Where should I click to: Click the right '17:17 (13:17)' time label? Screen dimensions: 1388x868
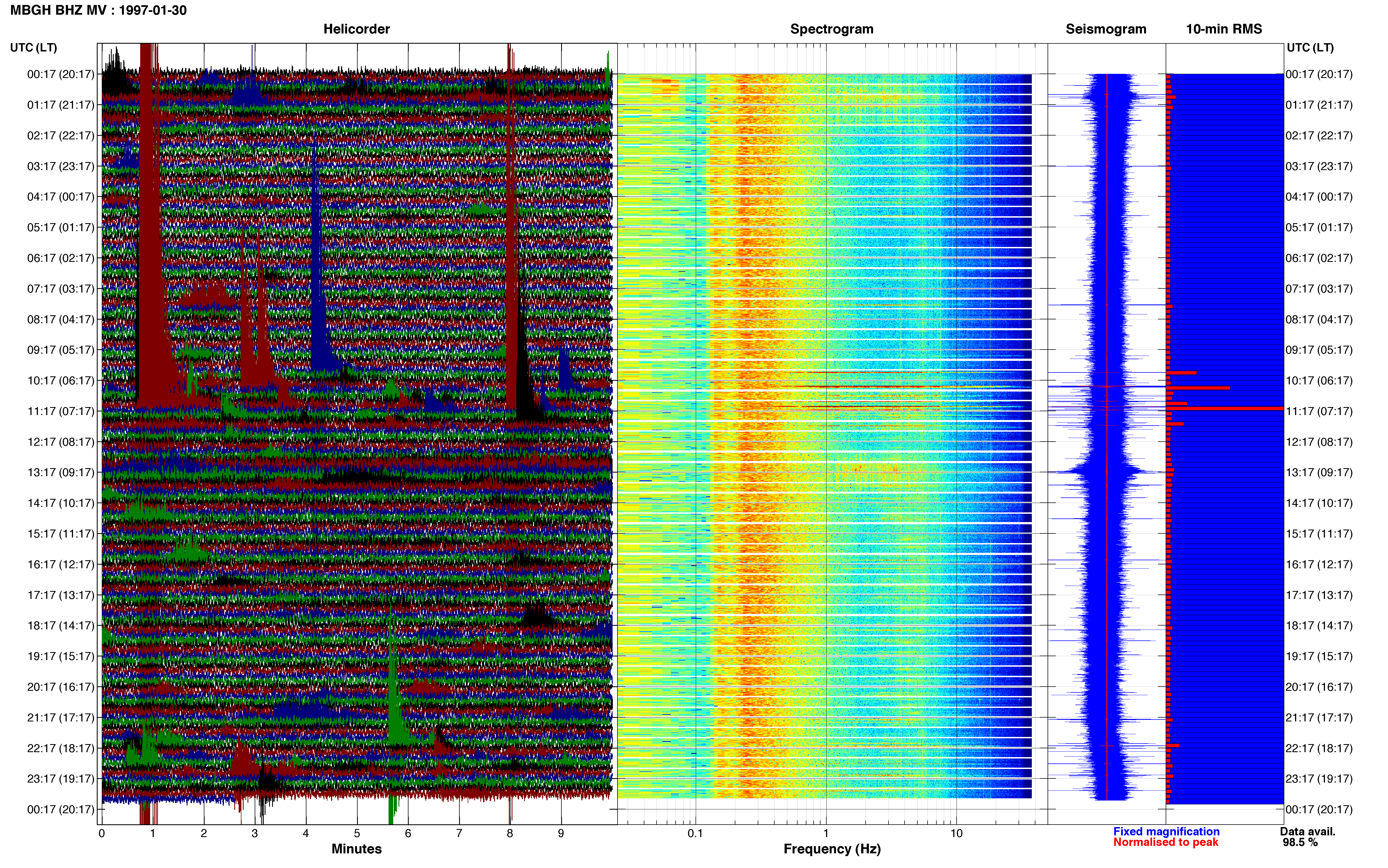point(1319,595)
